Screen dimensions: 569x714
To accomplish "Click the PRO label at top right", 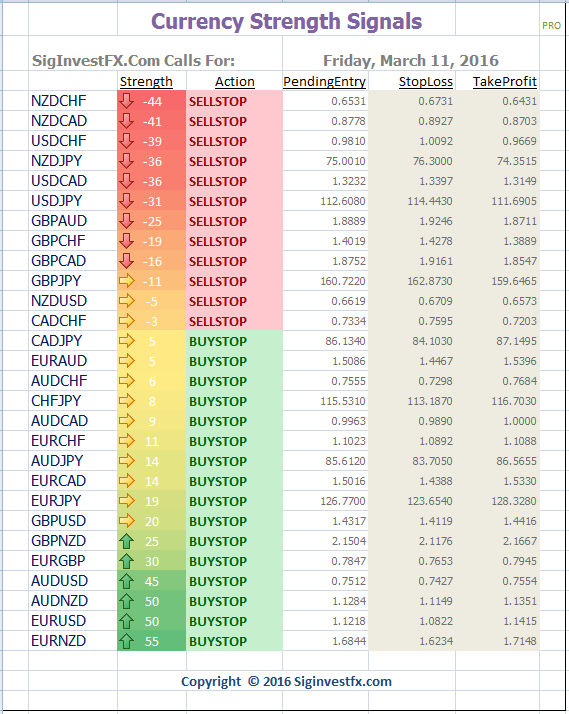I will coord(551,26).
